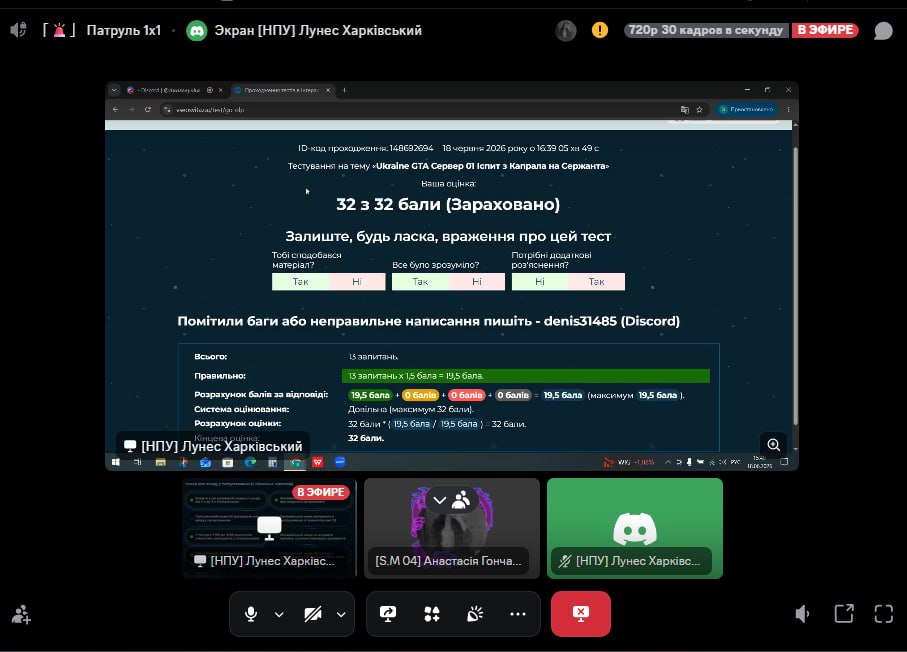Open the chat bubble icon
Viewport: 907px width, 652px height.
[x=883, y=31]
